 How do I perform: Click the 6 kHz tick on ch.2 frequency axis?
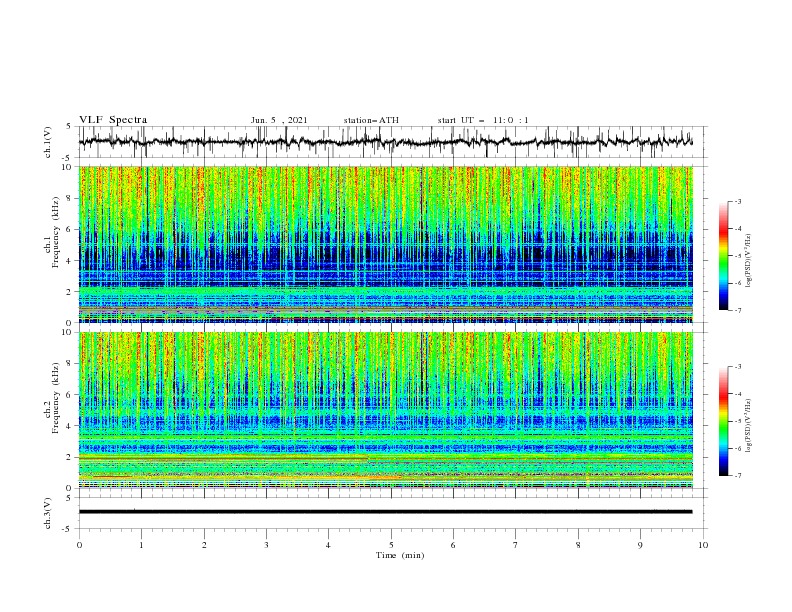[70, 394]
